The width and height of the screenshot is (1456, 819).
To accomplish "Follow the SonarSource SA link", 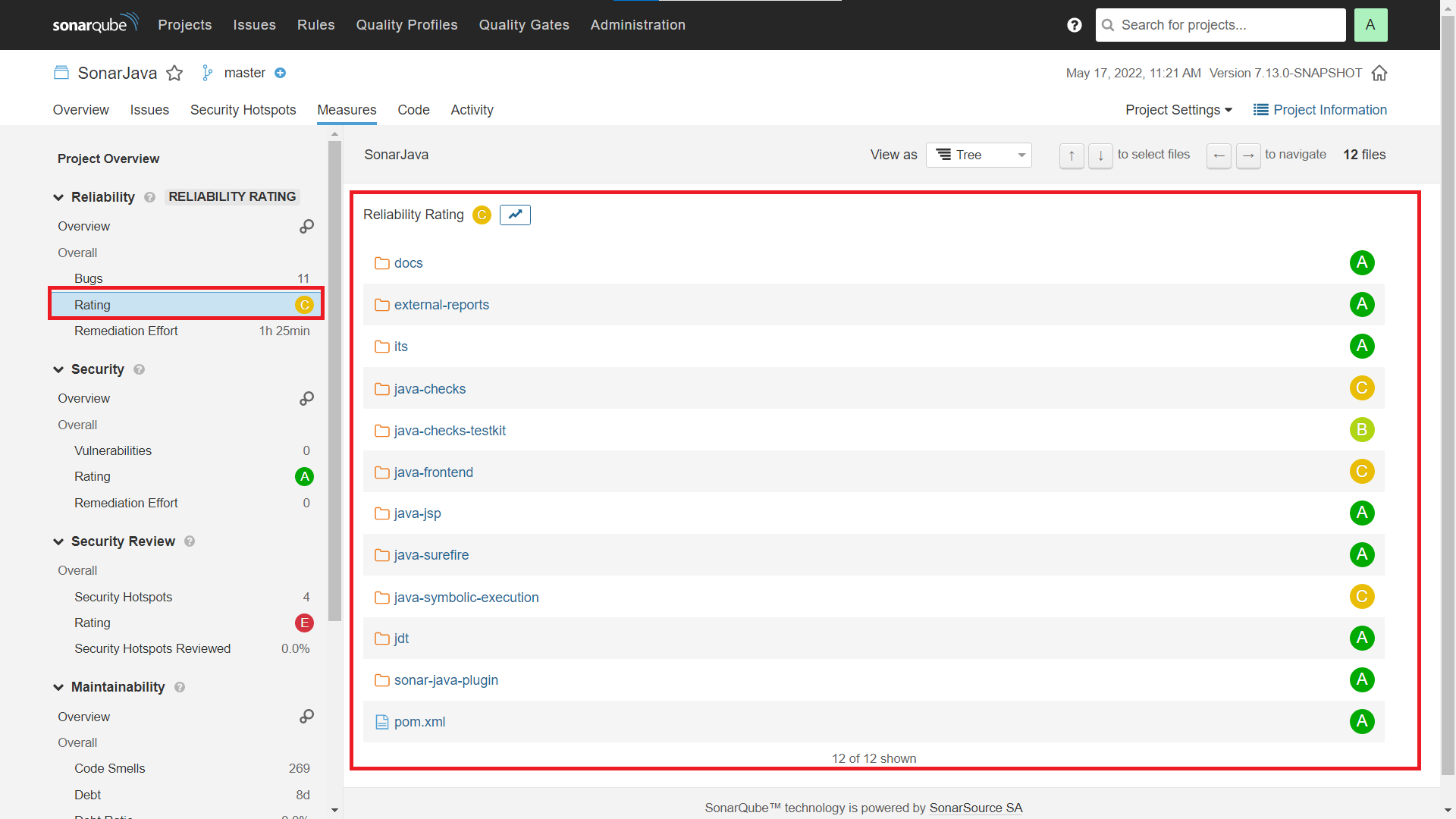I will (975, 808).
